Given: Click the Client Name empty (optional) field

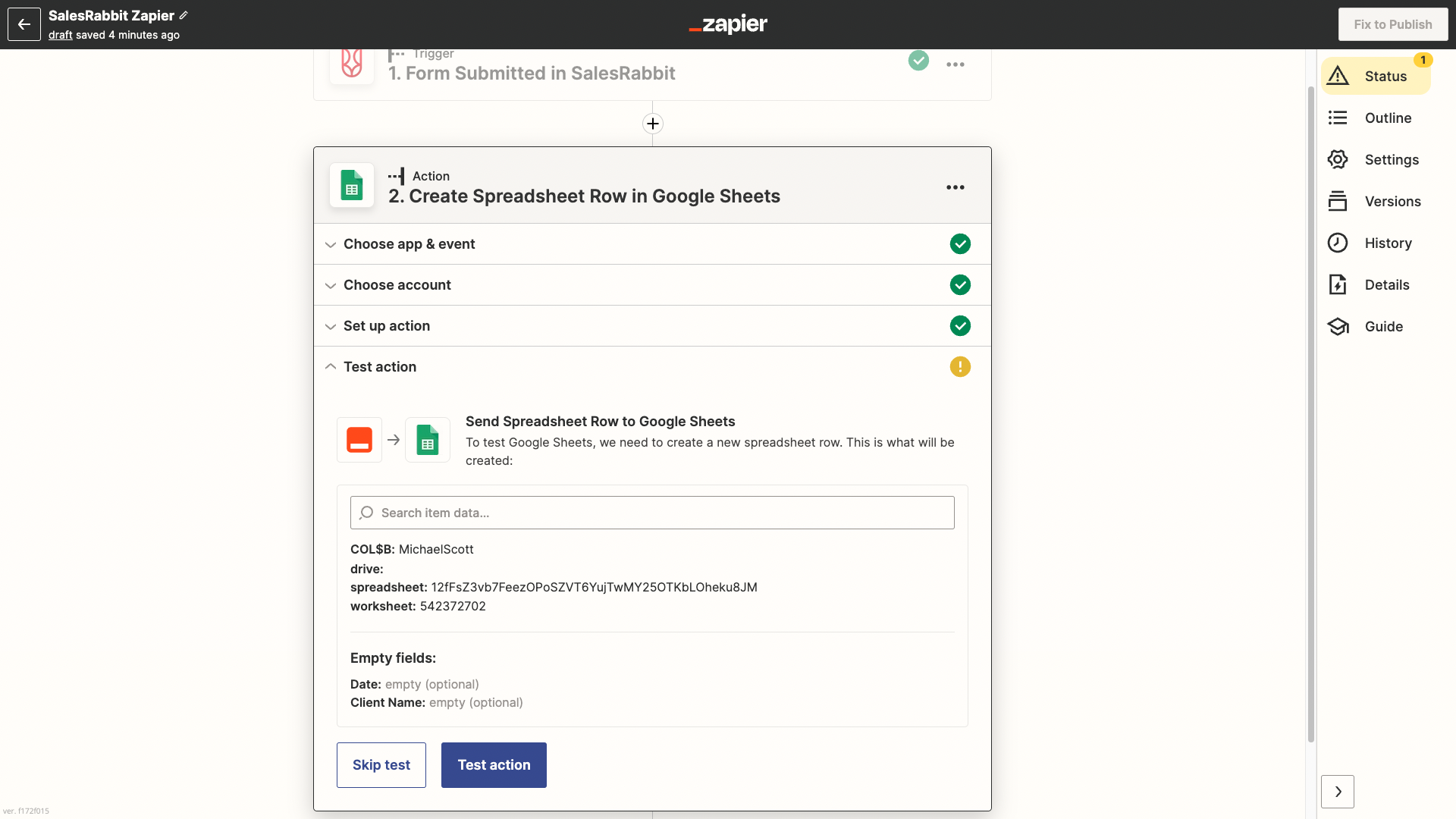Looking at the screenshot, I should click(437, 702).
